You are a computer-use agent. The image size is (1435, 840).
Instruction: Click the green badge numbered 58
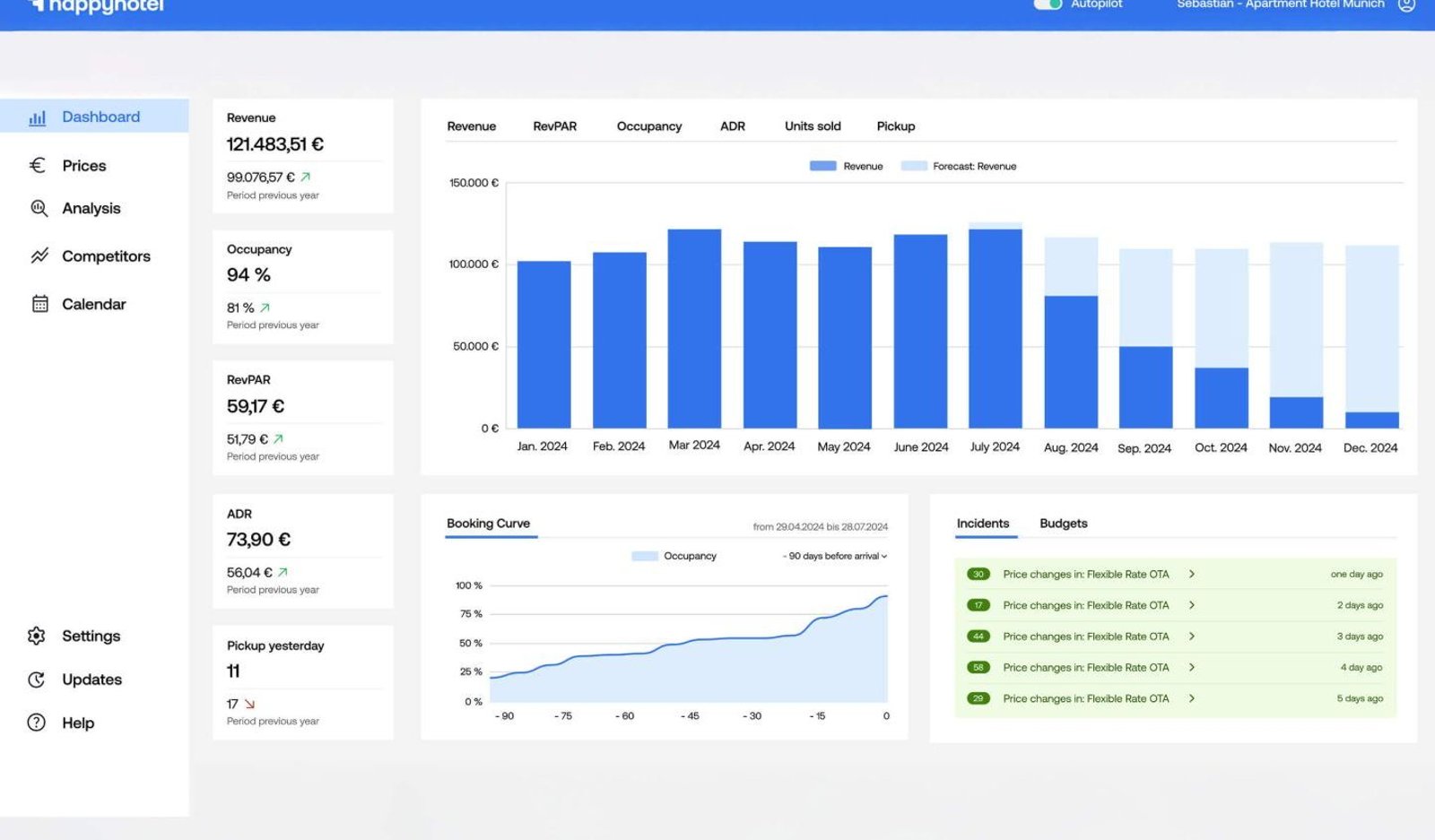(978, 667)
